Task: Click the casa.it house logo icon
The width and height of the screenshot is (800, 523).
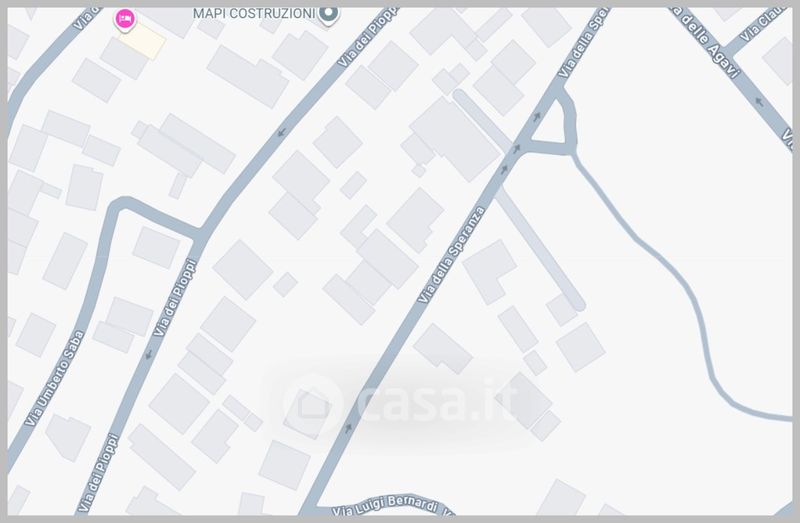Action: [312, 403]
